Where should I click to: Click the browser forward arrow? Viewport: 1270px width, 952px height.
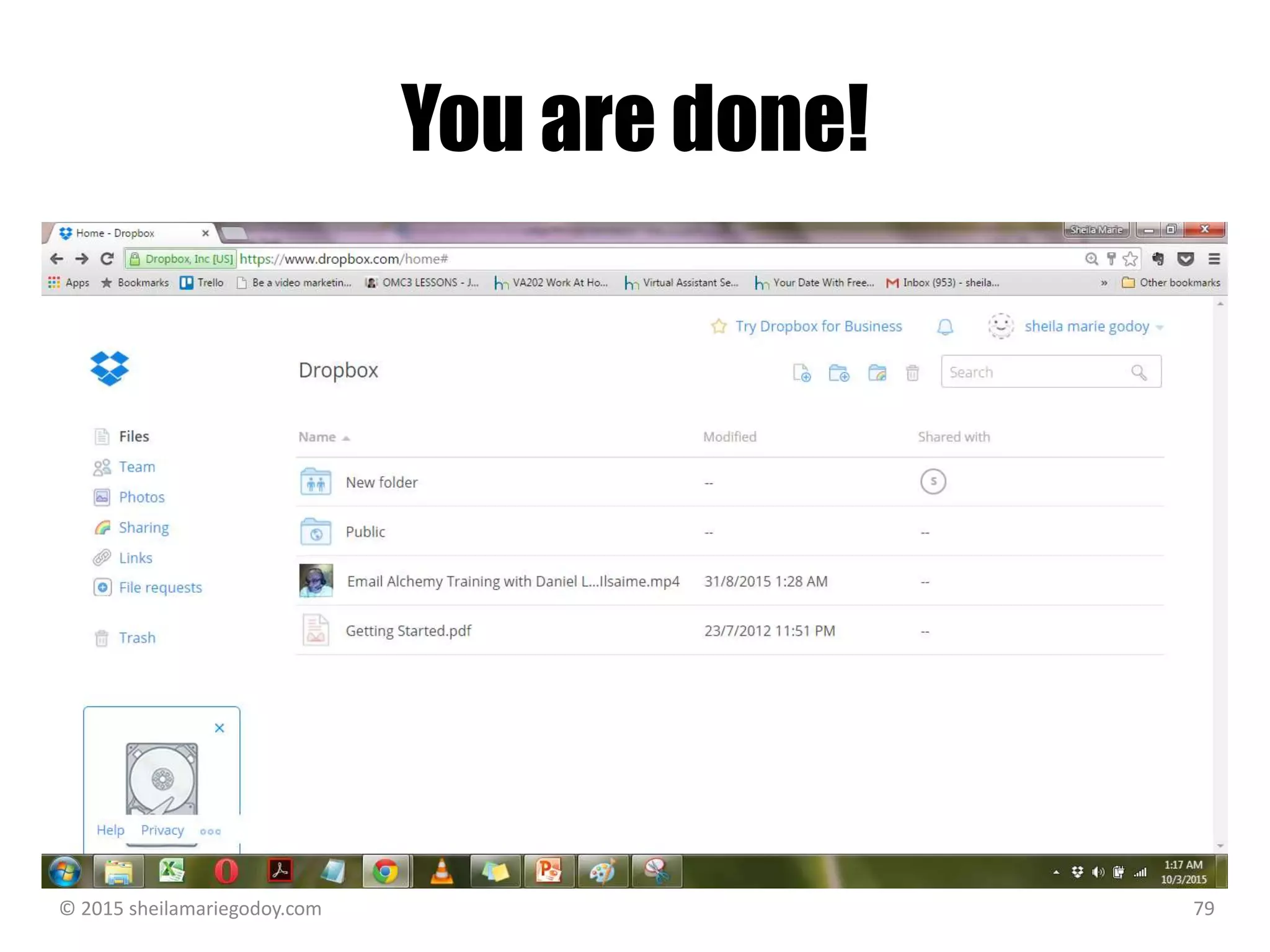click(81, 258)
